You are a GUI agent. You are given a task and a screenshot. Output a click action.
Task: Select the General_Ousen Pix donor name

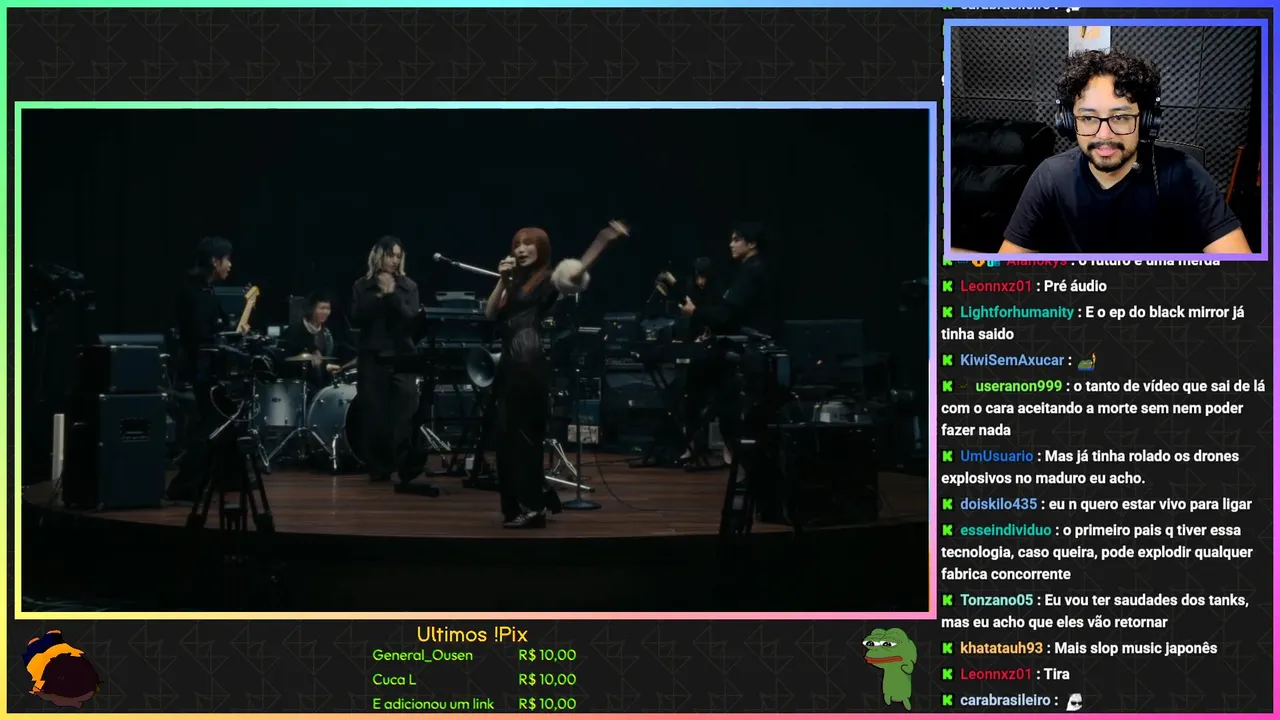point(422,655)
